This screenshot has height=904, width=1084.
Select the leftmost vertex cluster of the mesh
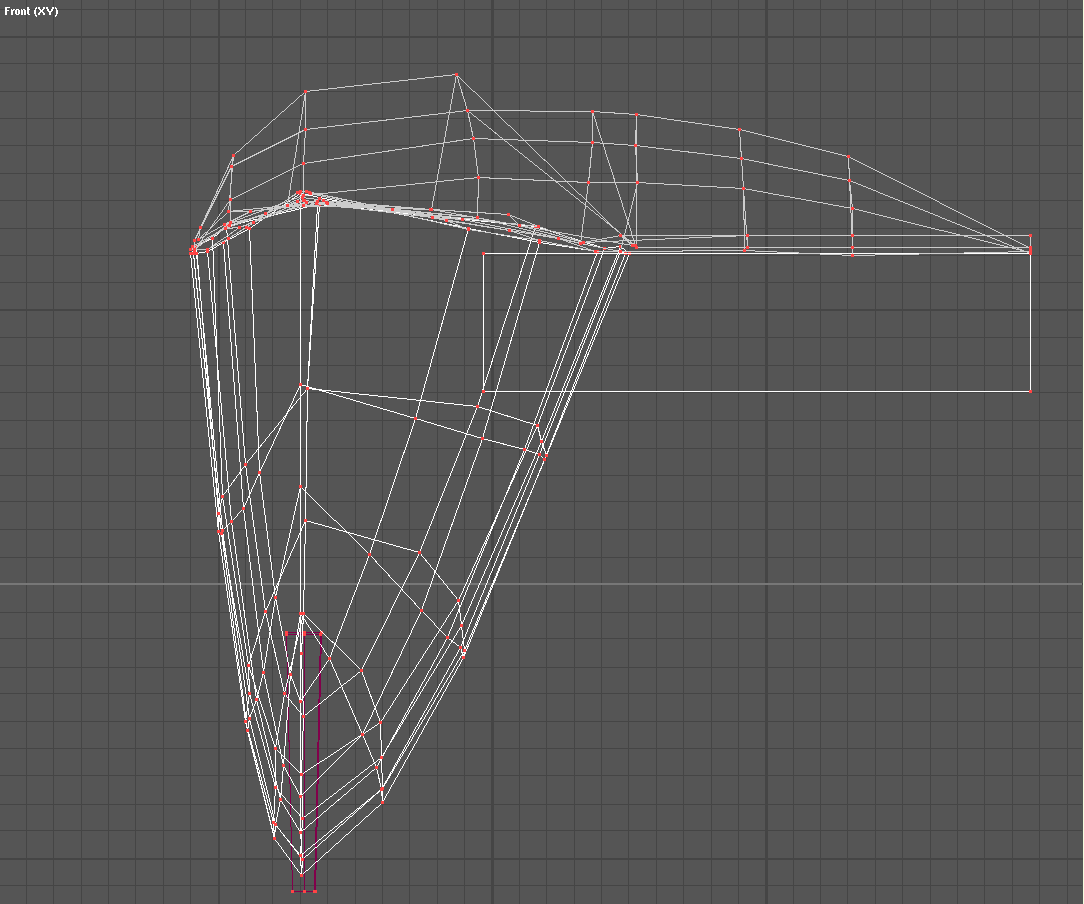193,251
